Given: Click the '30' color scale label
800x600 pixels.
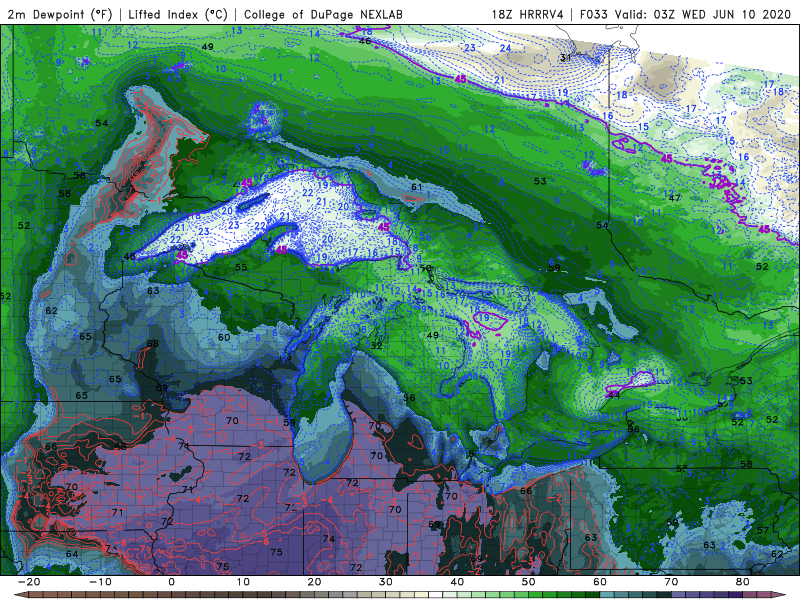Looking at the screenshot, I should coord(386,582).
